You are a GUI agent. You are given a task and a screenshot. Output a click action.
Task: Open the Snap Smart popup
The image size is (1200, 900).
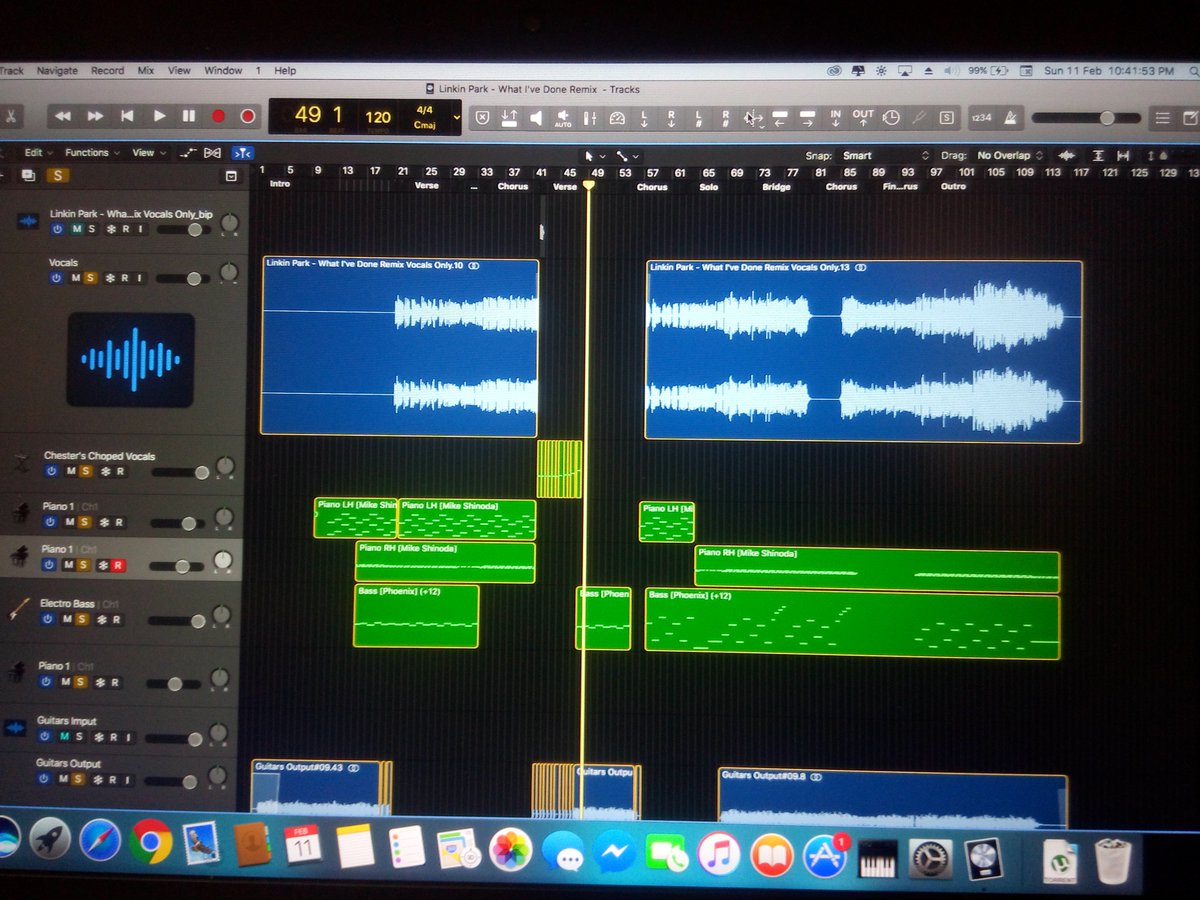886,156
